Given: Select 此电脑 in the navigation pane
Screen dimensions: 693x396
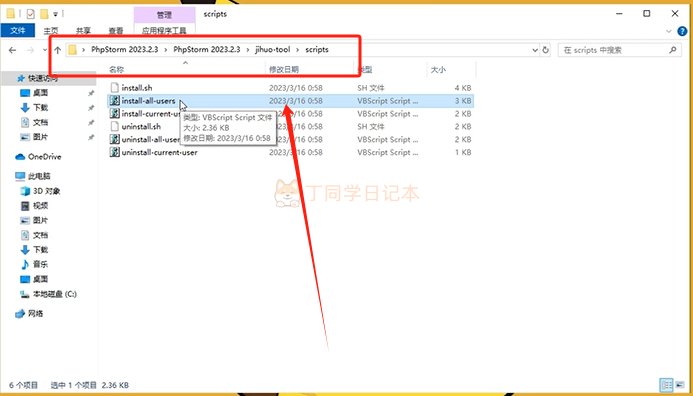Looking at the screenshot, I should [38, 176].
